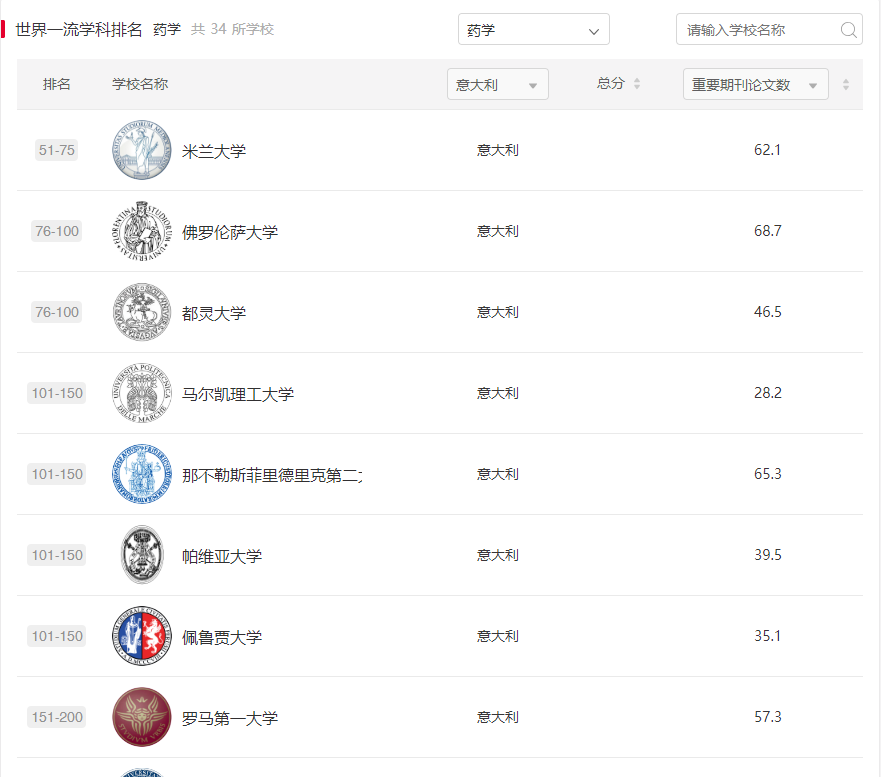Click the 佛罗伦萨大学 seal logo
Image resolution: width=881 pixels, height=777 pixels.
pos(142,231)
